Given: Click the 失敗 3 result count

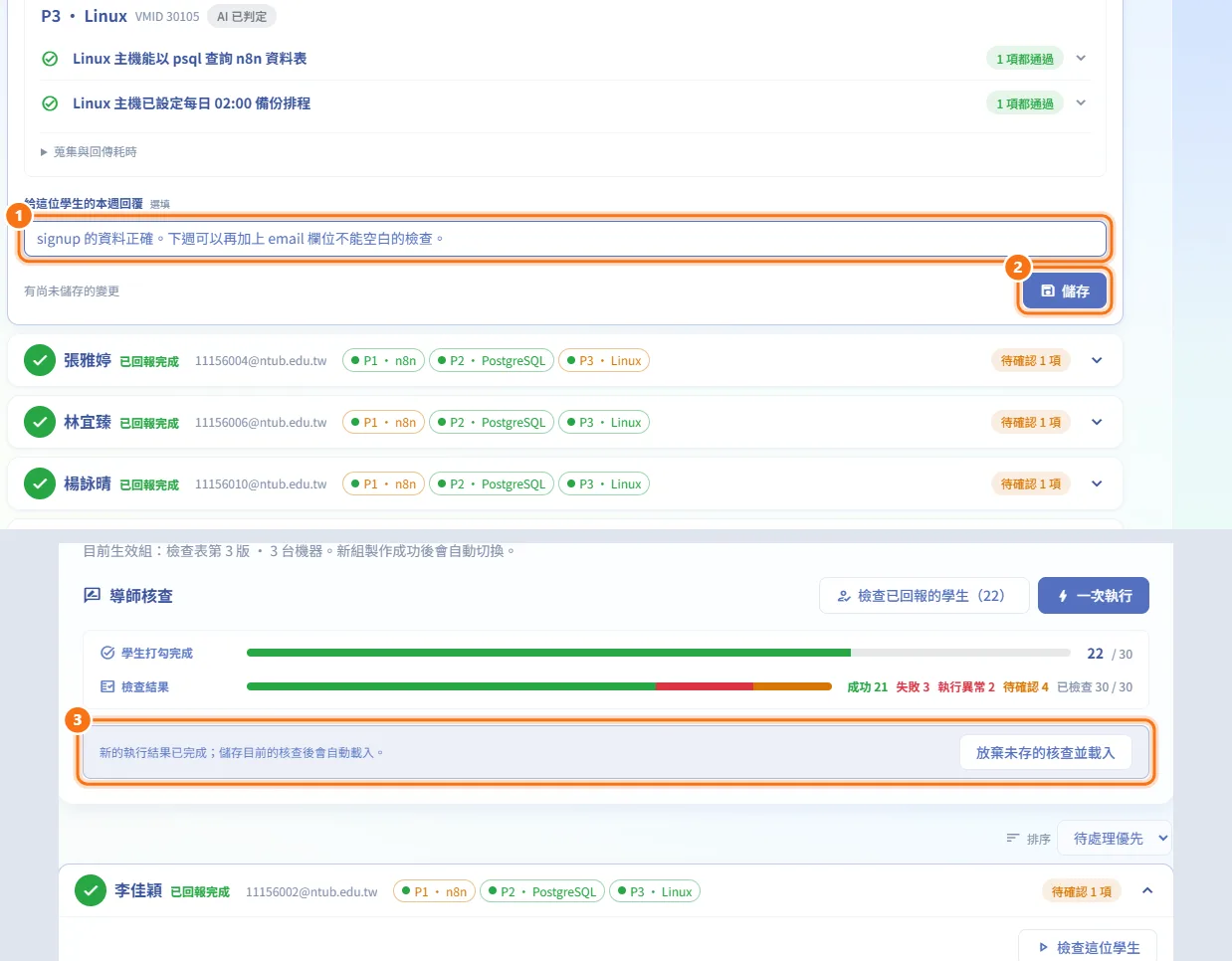Looking at the screenshot, I should pos(913,687).
